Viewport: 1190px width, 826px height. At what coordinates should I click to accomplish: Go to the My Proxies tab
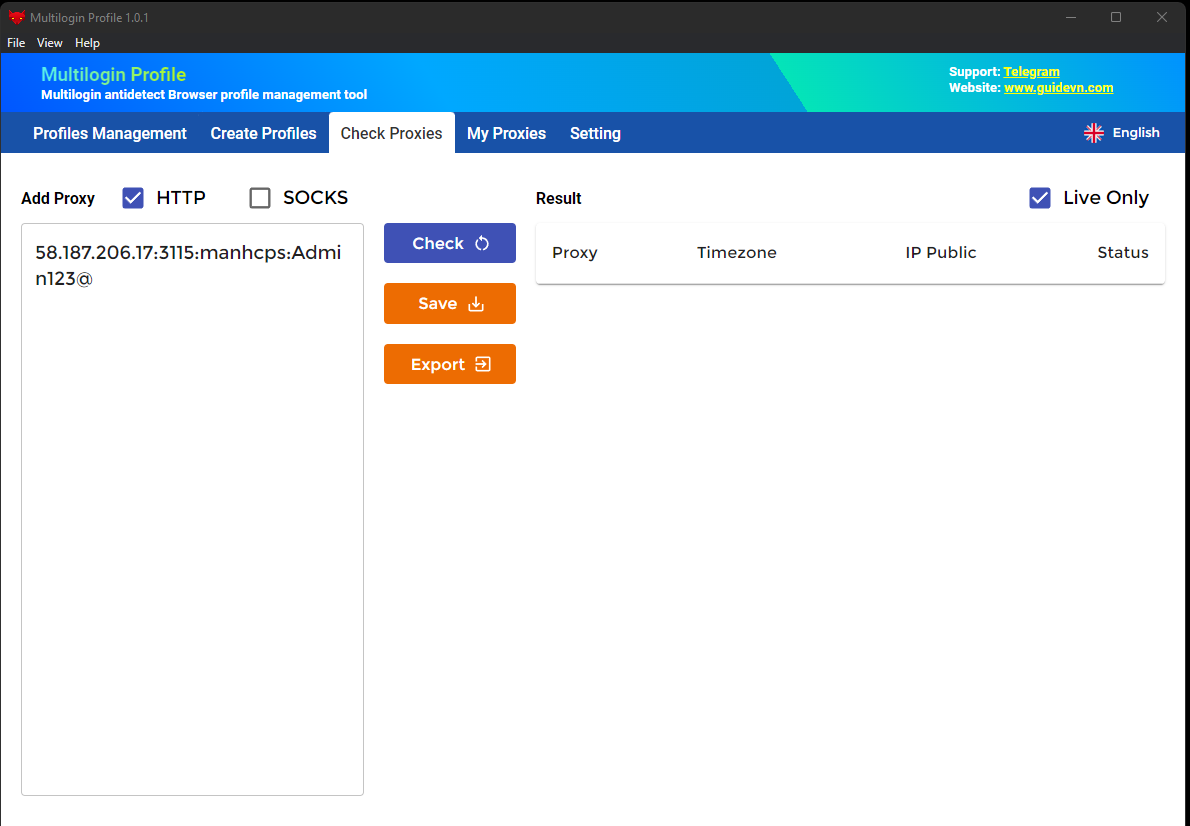pos(506,133)
